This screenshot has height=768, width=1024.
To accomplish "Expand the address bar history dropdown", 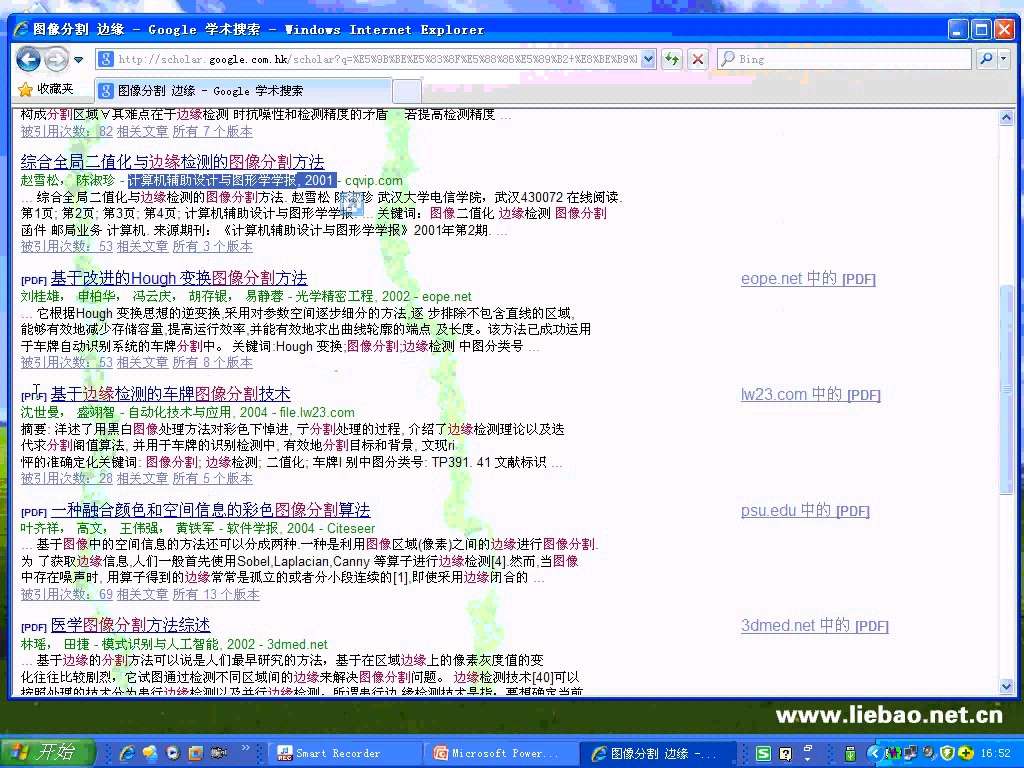I will (x=648, y=59).
